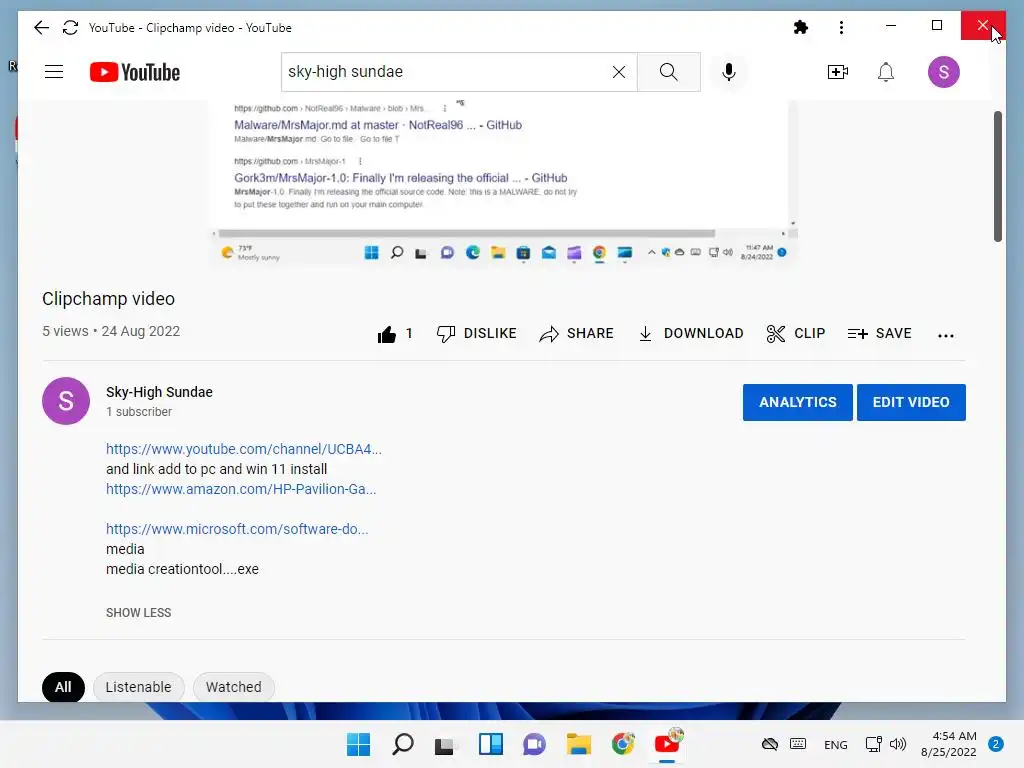The width and height of the screenshot is (1024, 768).
Task: Open Chrome from taskbar
Action: tap(623, 744)
